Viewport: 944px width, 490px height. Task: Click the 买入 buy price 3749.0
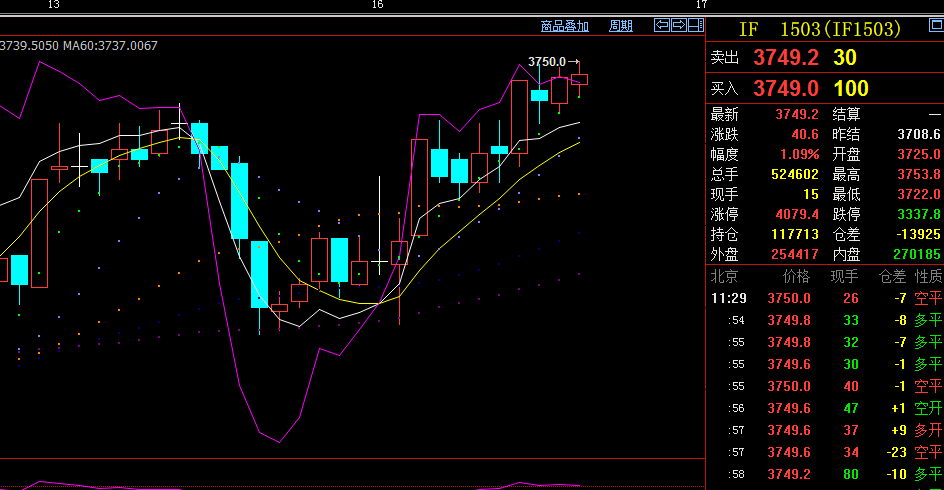click(x=786, y=89)
